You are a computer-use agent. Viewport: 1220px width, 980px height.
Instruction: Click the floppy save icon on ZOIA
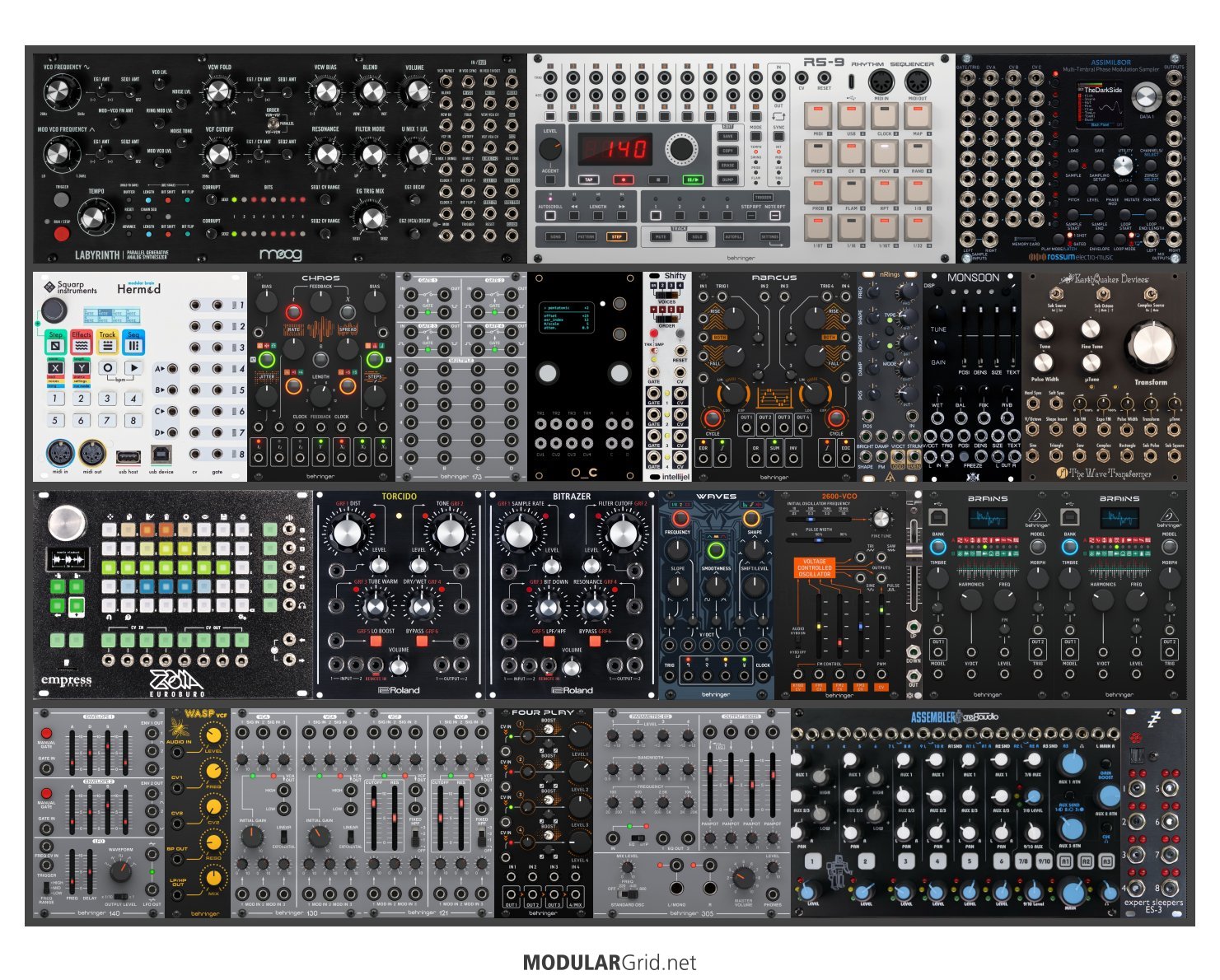pos(225,517)
